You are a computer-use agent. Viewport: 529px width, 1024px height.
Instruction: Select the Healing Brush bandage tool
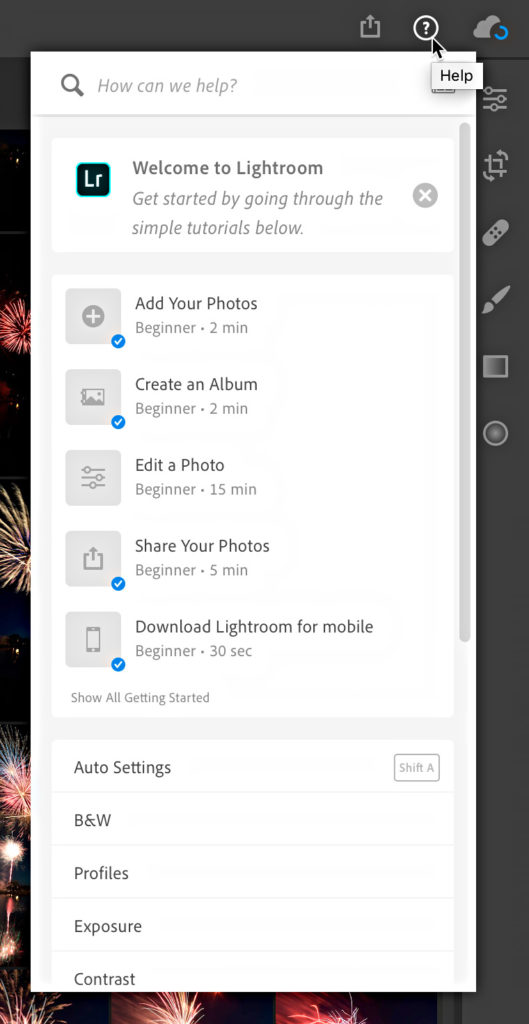click(x=495, y=232)
